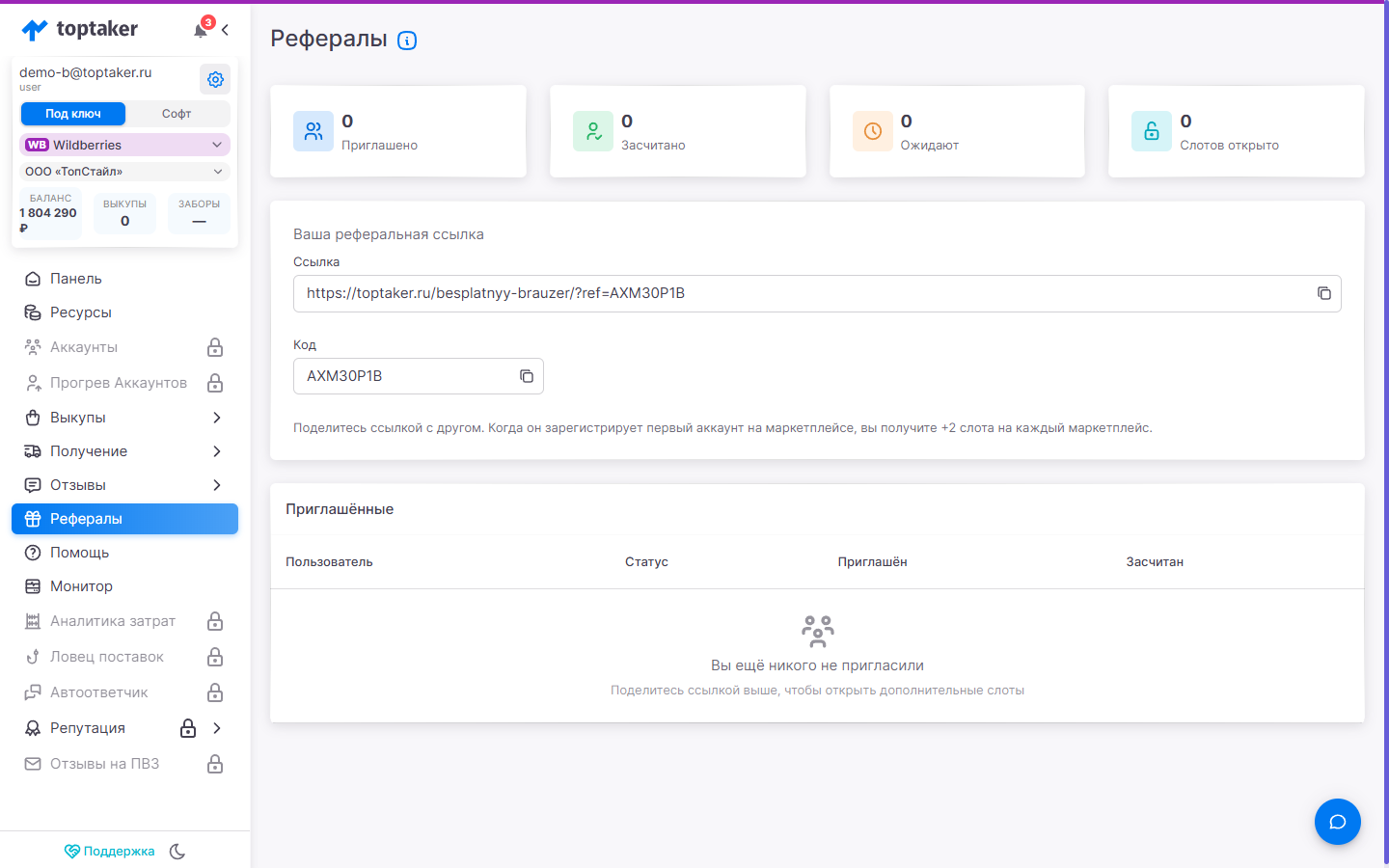1389x868 pixels.
Task: Click the empty-state people icon
Action: point(818,632)
